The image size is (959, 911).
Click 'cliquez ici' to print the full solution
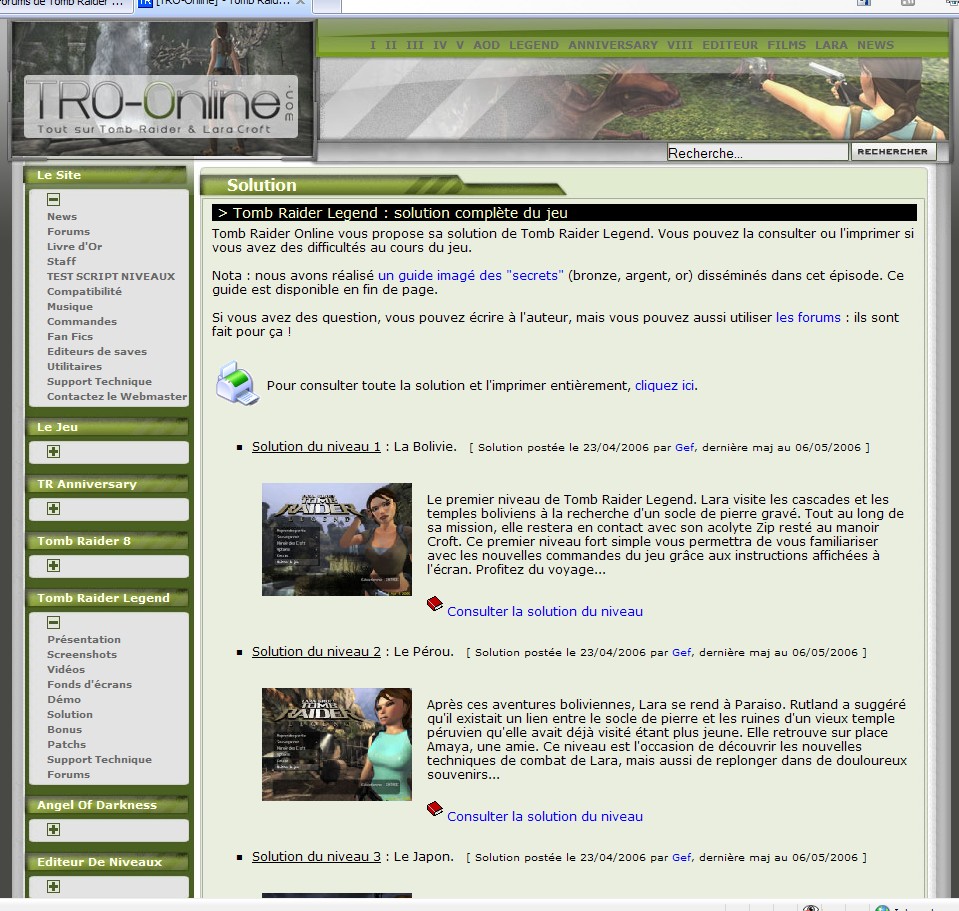tap(664, 386)
